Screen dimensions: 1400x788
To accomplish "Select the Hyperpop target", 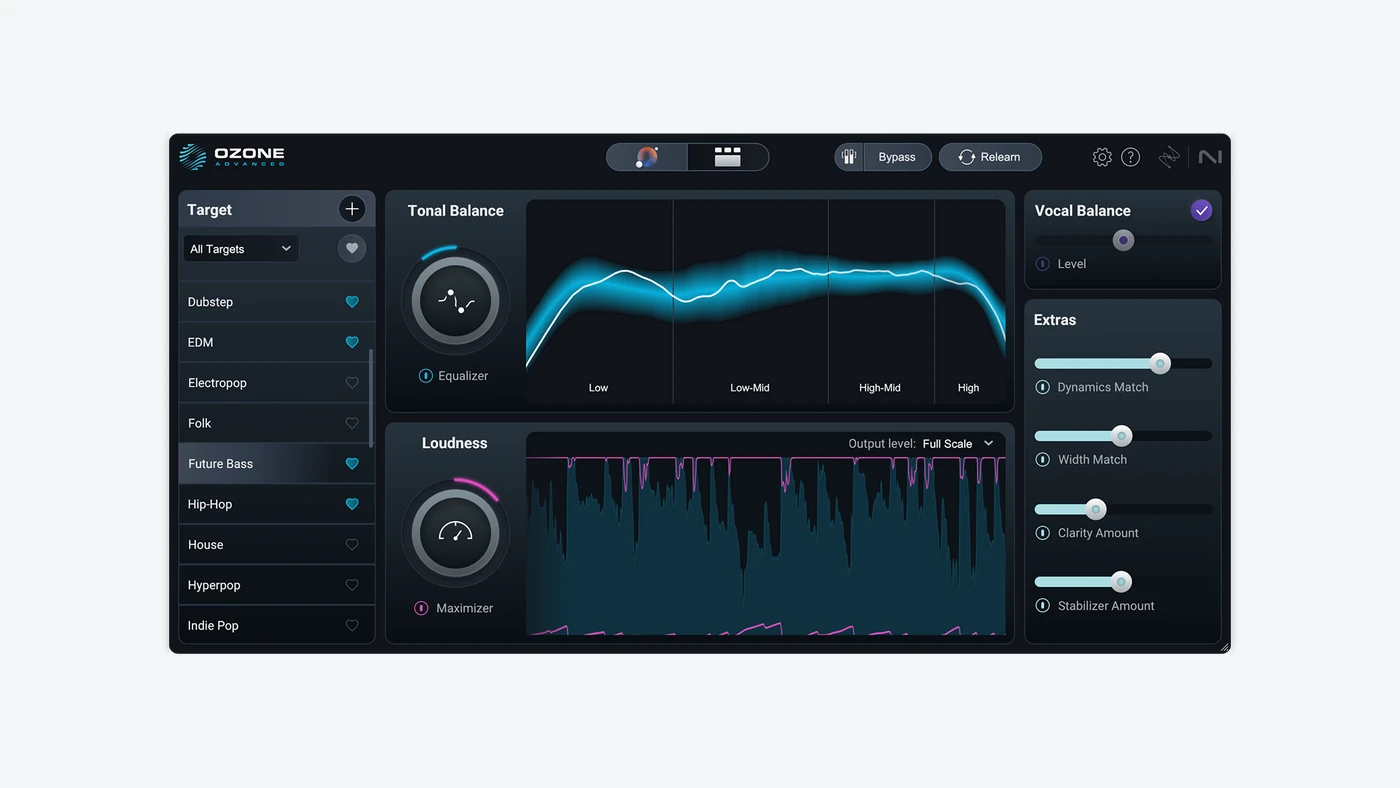I will pos(276,585).
